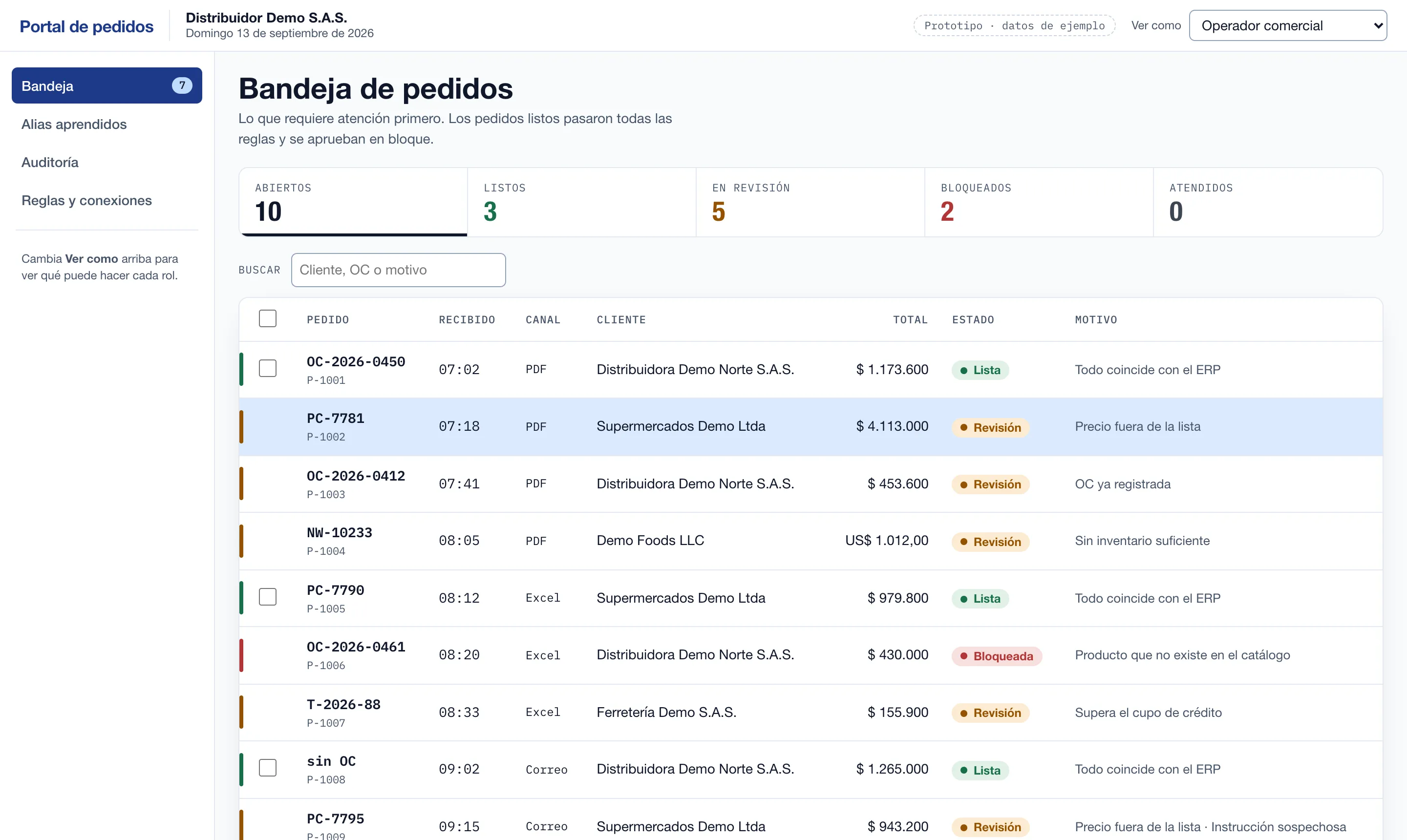
Task: Click motive Producto que no existe en el catálogo
Action: click(x=1182, y=655)
